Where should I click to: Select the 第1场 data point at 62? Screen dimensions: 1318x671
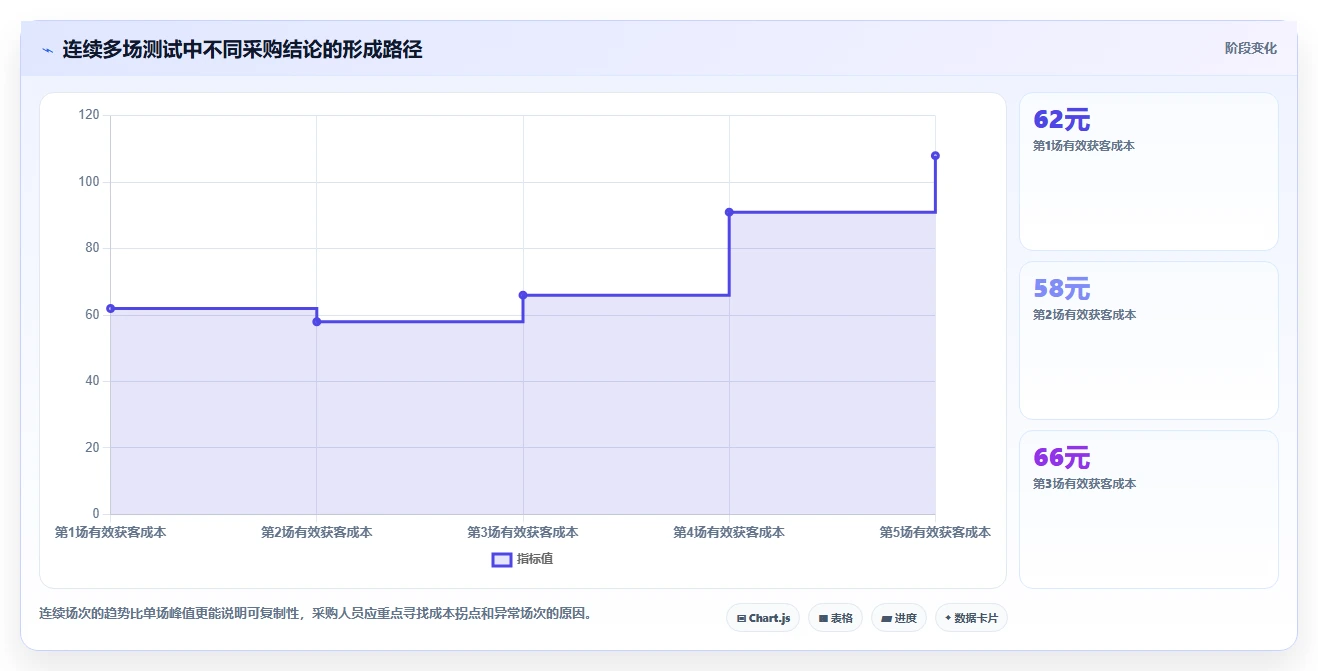tap(110, 308)
